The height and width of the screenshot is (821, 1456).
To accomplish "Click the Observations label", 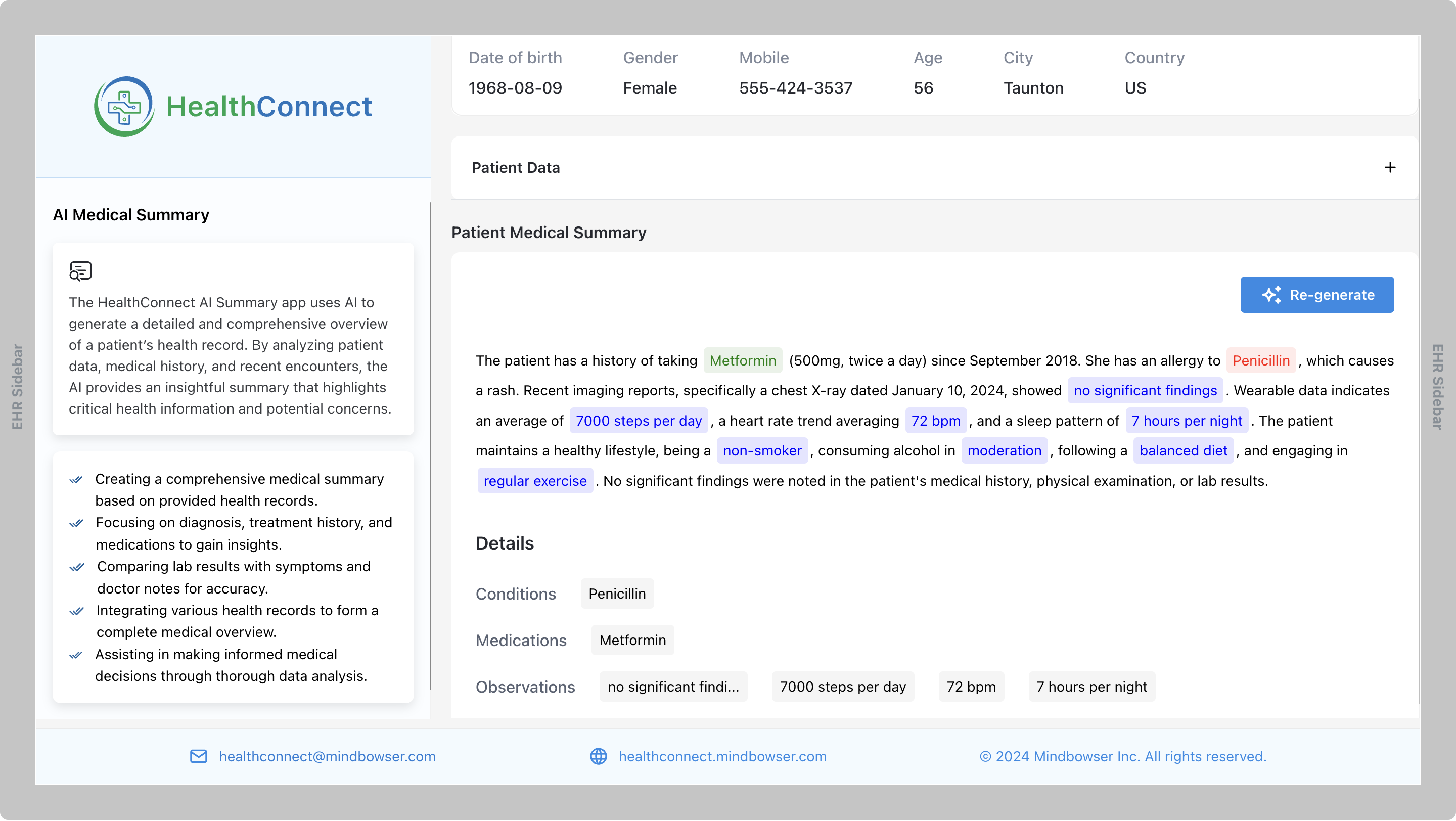I will click(525, 687).
